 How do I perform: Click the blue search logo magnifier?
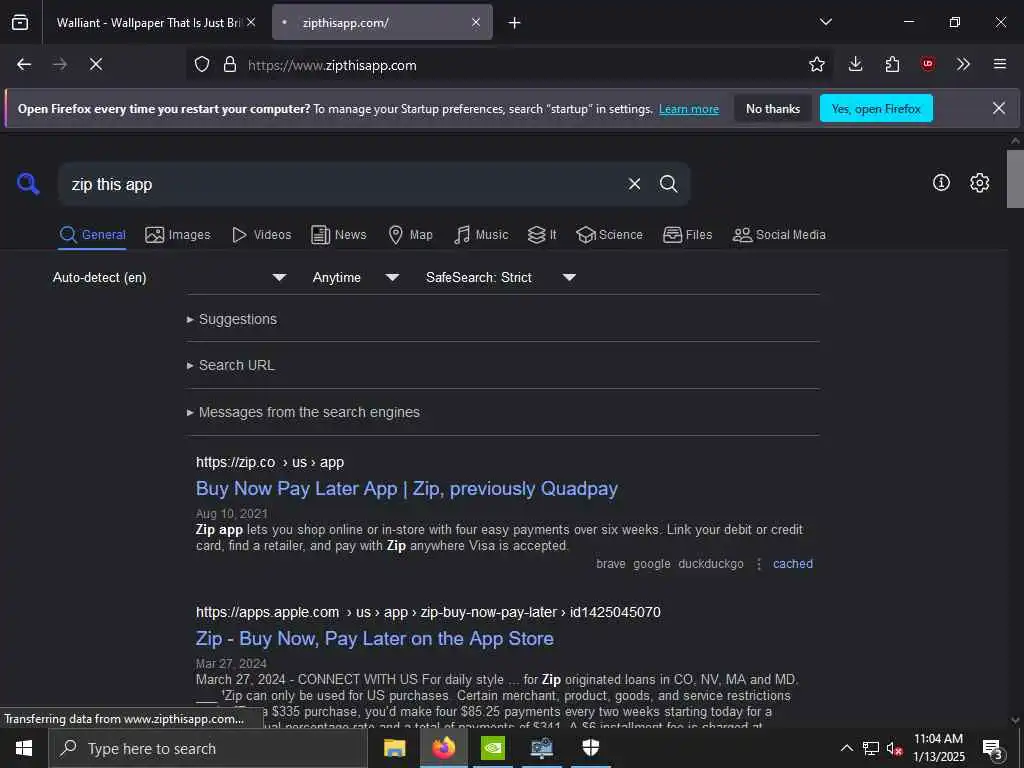(28, 184)
